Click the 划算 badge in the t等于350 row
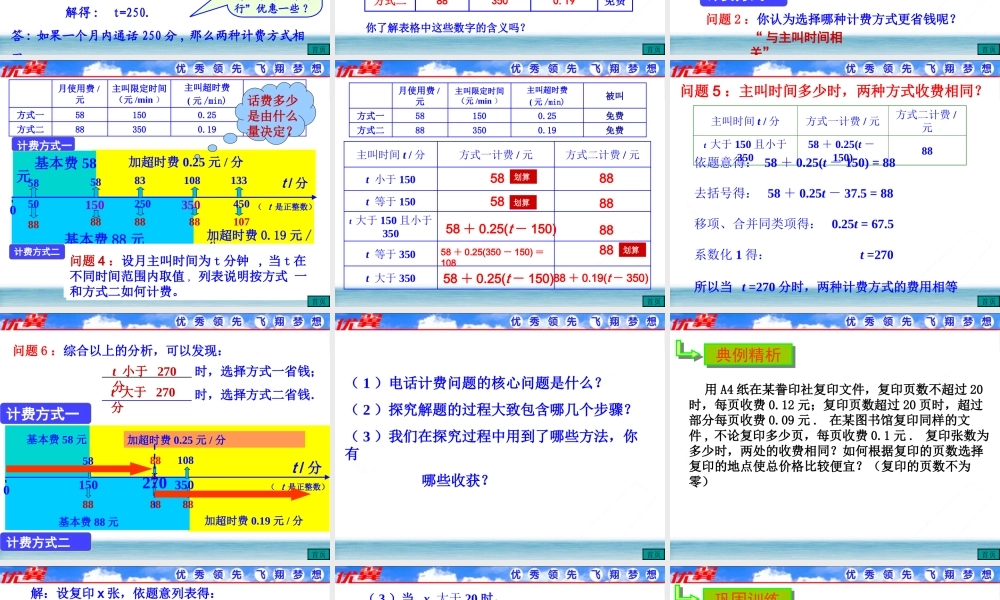1000x600 pixels. tap(631, 250)
